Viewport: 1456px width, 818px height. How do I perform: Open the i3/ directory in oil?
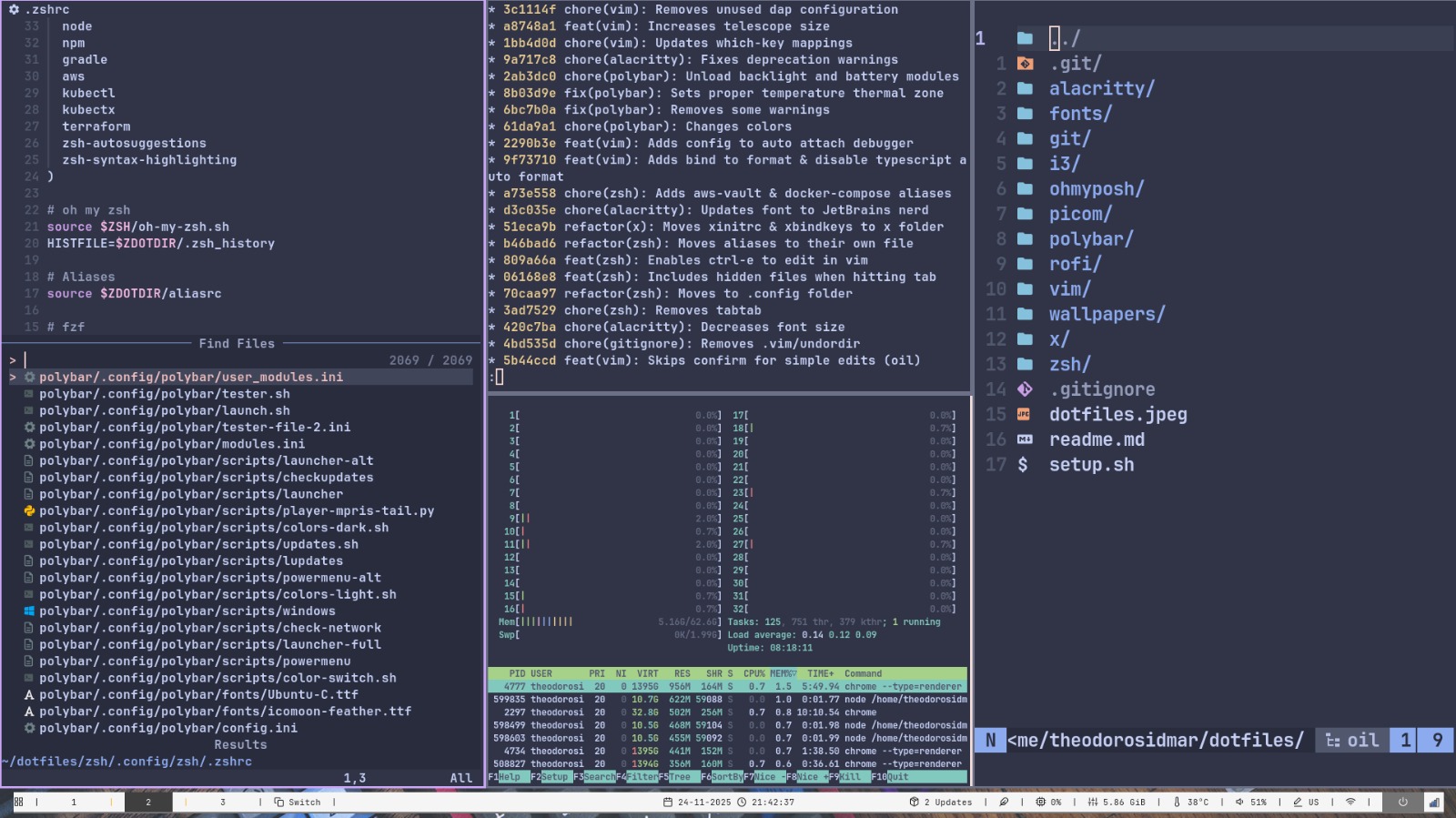click(x=1064, y=164)
